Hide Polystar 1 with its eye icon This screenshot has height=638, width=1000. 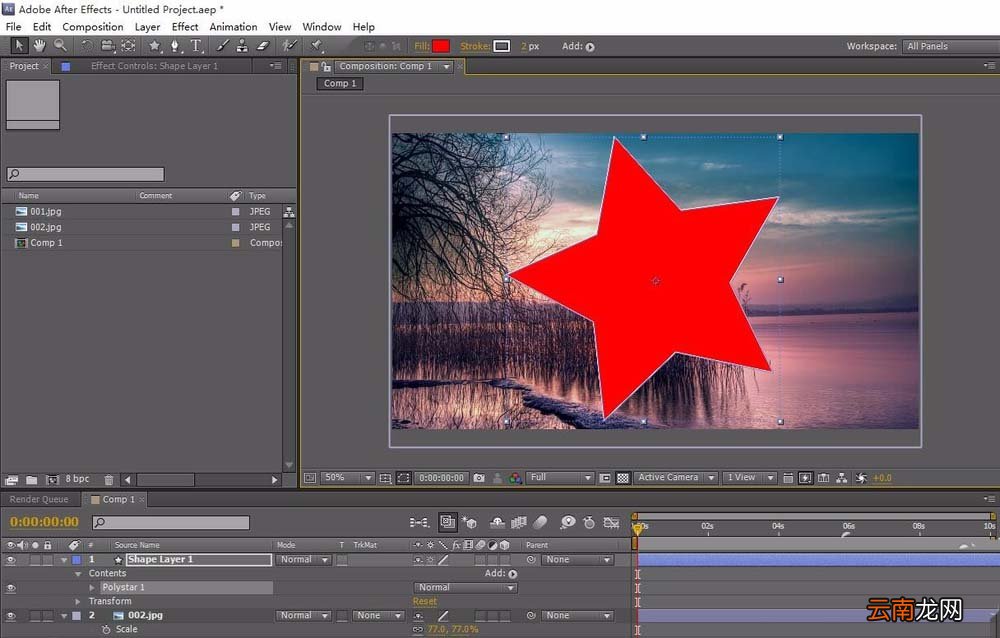point(11,588)
